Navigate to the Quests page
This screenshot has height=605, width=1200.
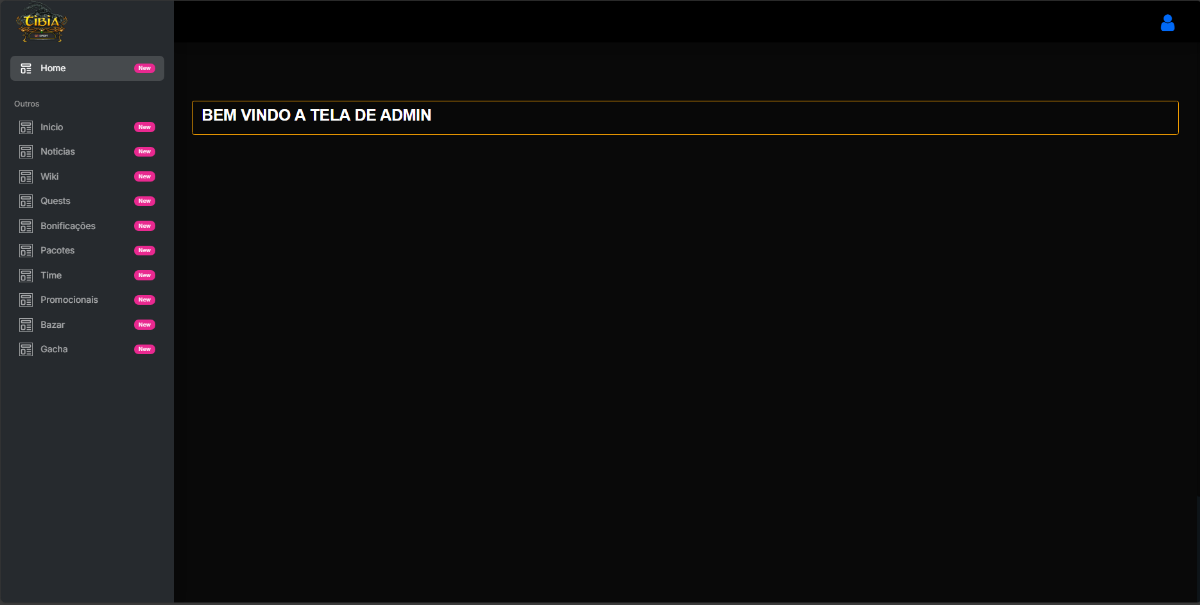pyautogui.click(x=55, y=201)
